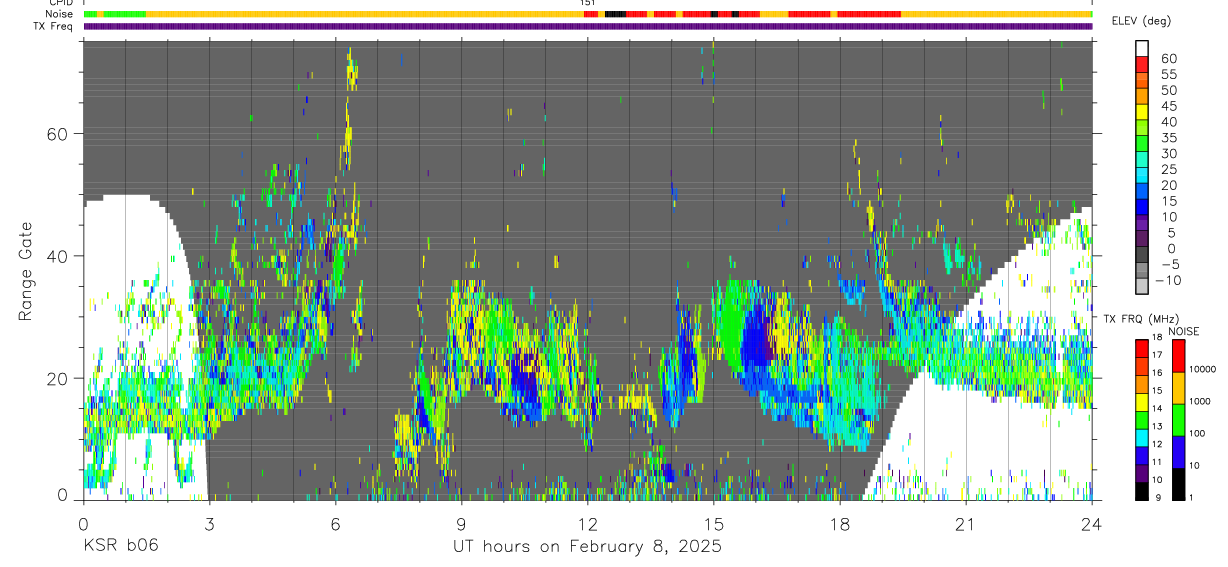Click the purple TX Freq strip along top
This screenshot has height=567, width=1228.
[588, 27]
